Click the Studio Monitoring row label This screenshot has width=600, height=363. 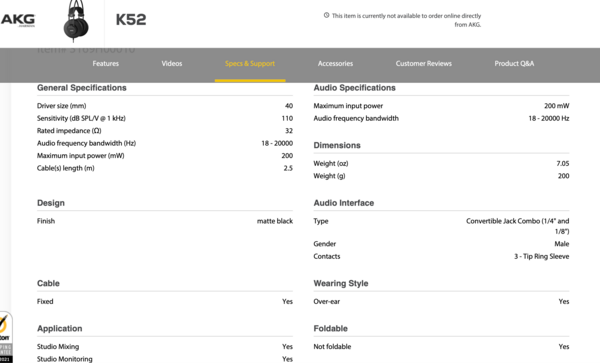[x=64, y=359]
